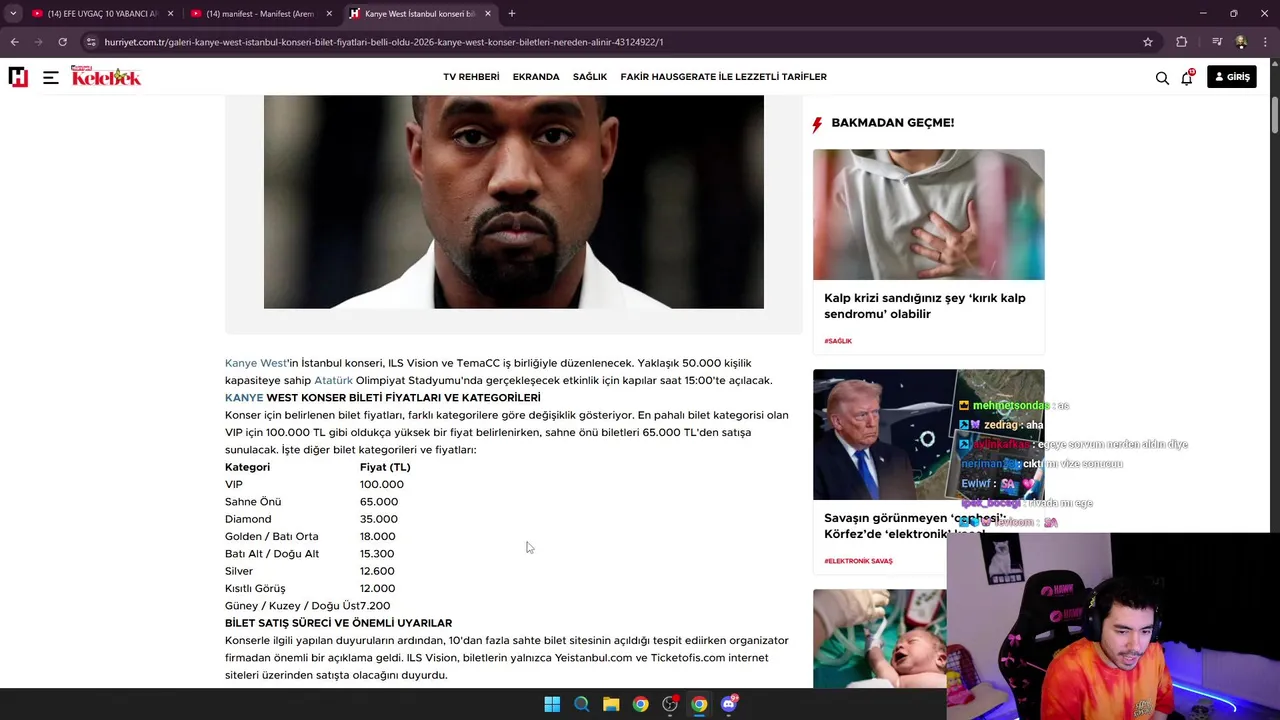
Task: Open FAKİR HAUSGERATE İLE LEZZETLİ TARİFLER menu
Action: [x=723, y=77]
